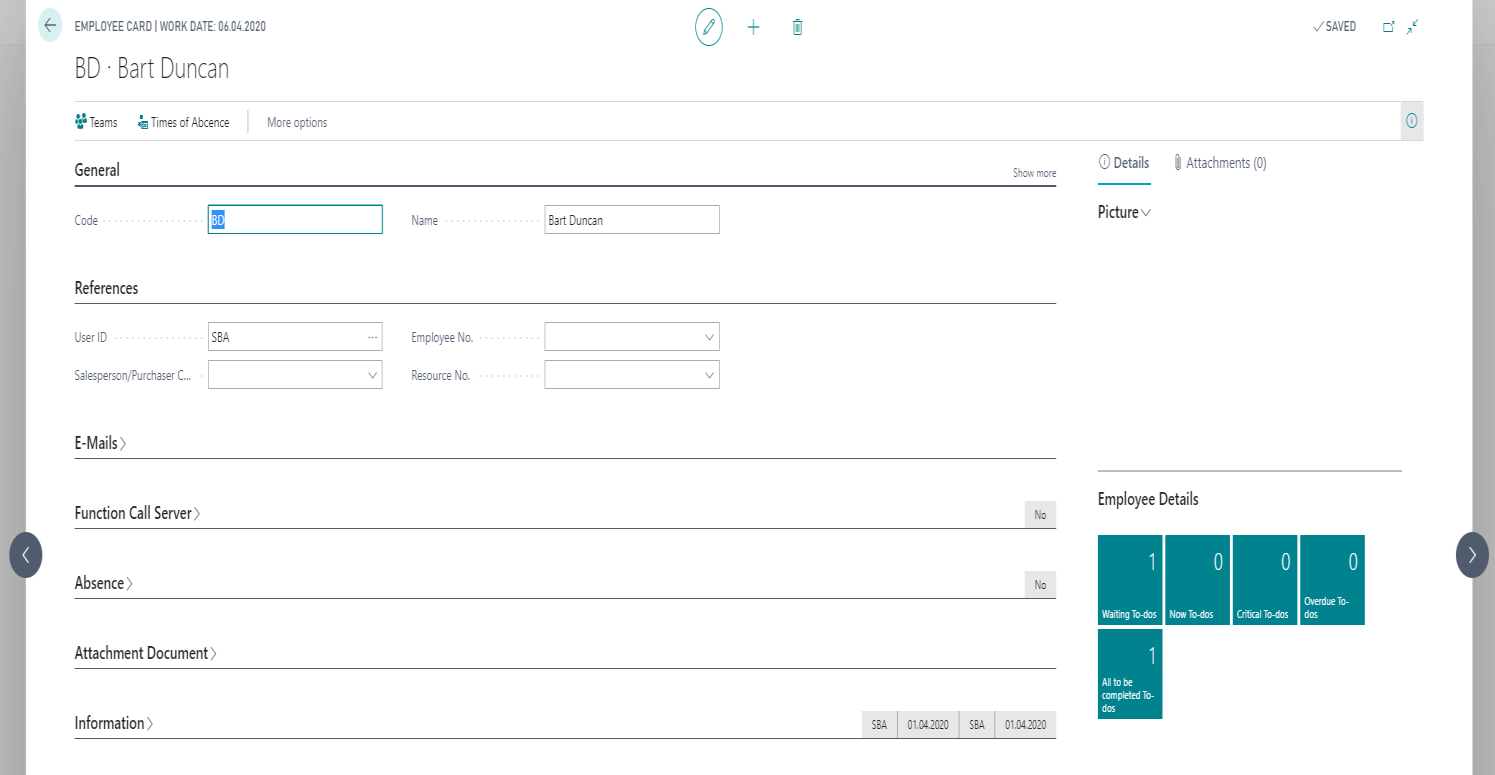Delete this employee with the trash icon

click(x=797, y=27)
